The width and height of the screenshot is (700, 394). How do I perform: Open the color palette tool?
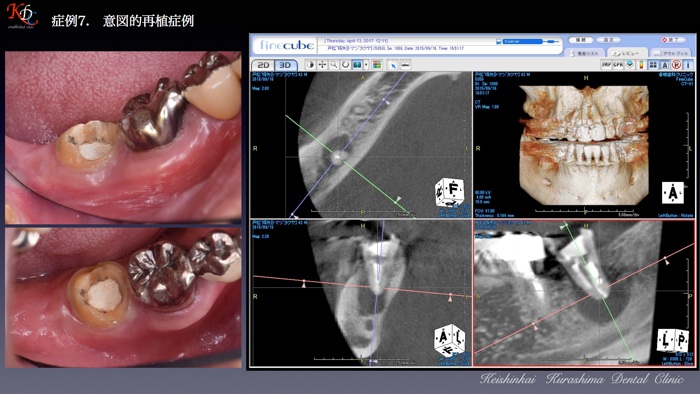point(377,65)
